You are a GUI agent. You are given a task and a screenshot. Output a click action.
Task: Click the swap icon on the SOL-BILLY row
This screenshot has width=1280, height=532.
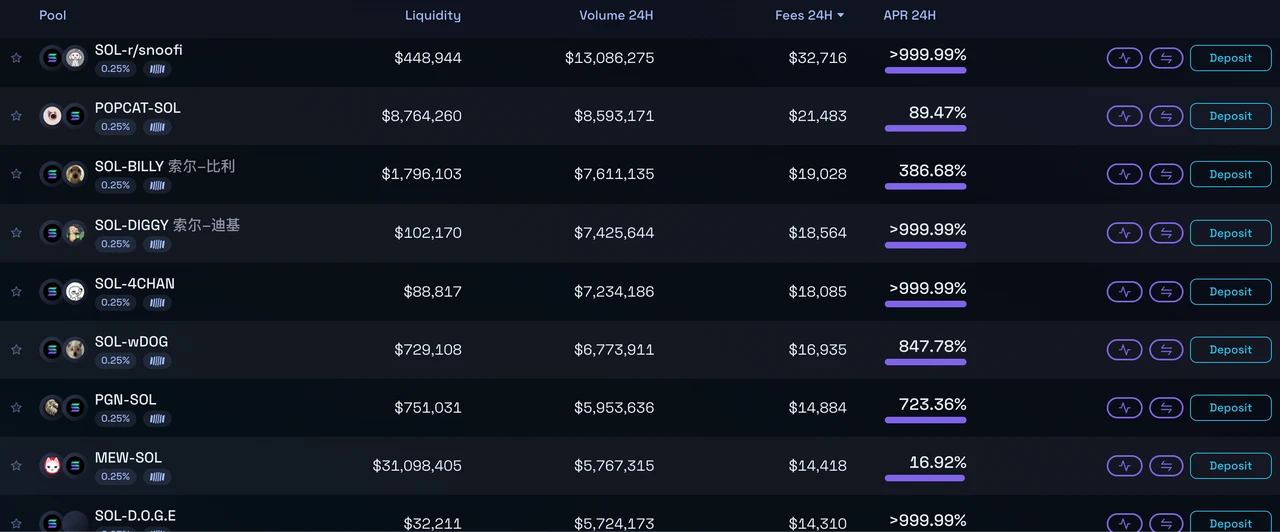point(1166,174)
